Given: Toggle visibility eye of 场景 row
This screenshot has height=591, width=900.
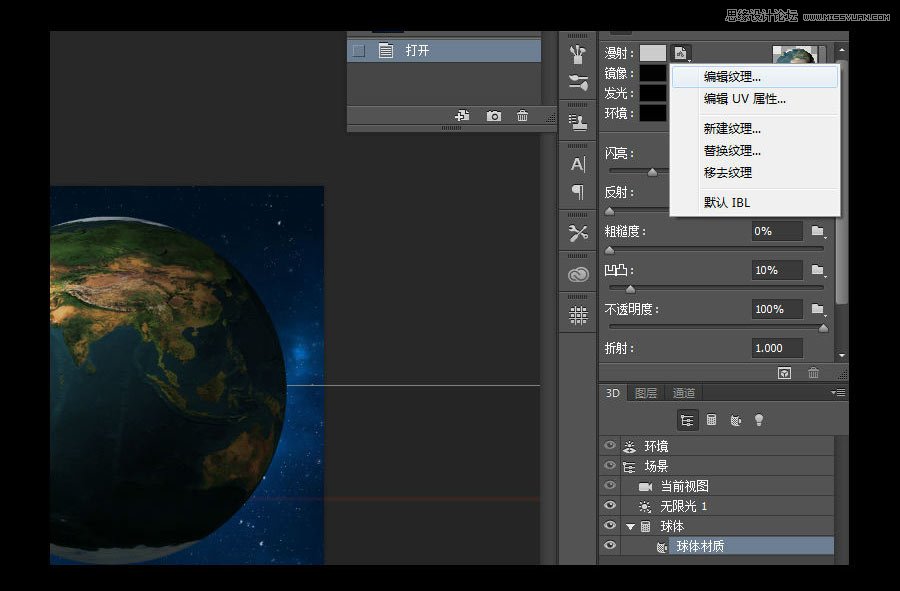Looking at the screenshot, I should tap(610, 465).
